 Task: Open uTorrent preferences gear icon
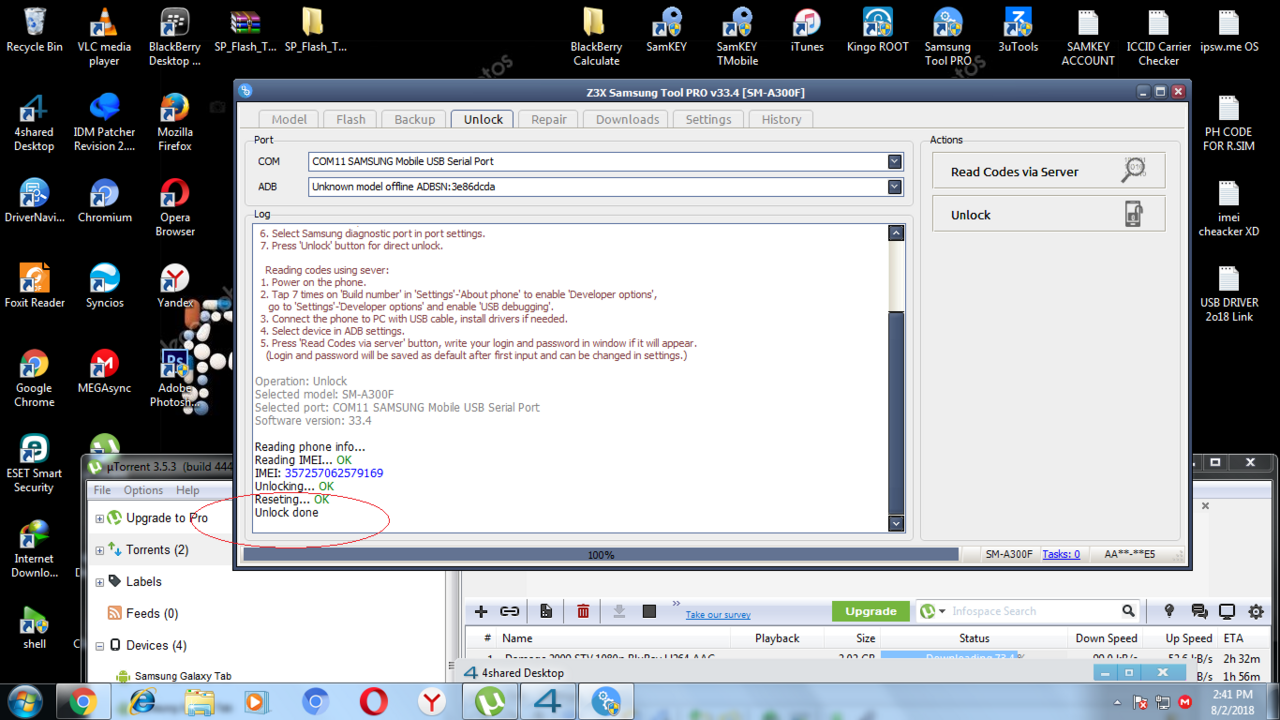point(1256,611)
